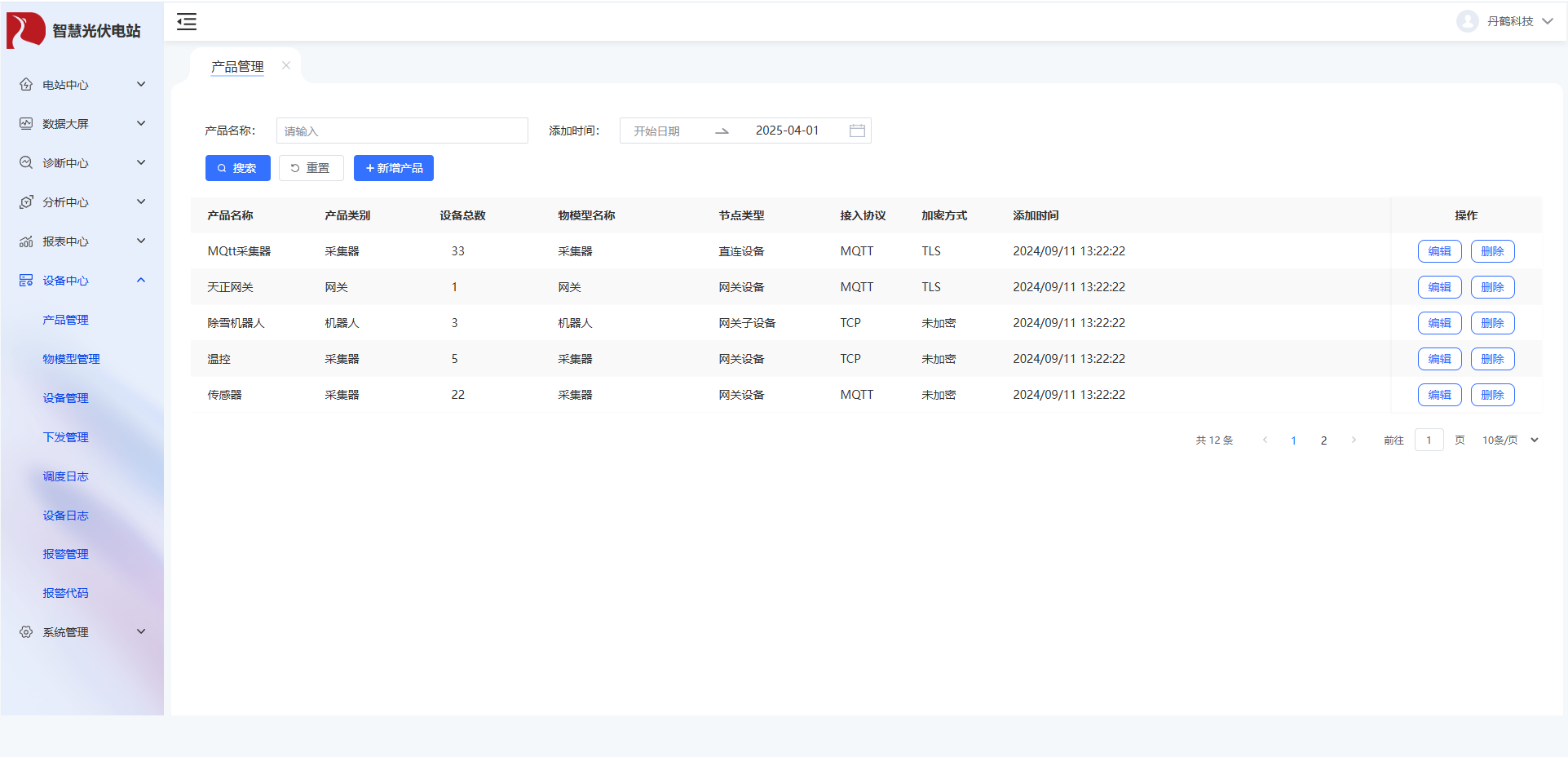Open 下发管理 in the sidebar
The width and height of the screenshot is (1568, 757).
(66, 437)
